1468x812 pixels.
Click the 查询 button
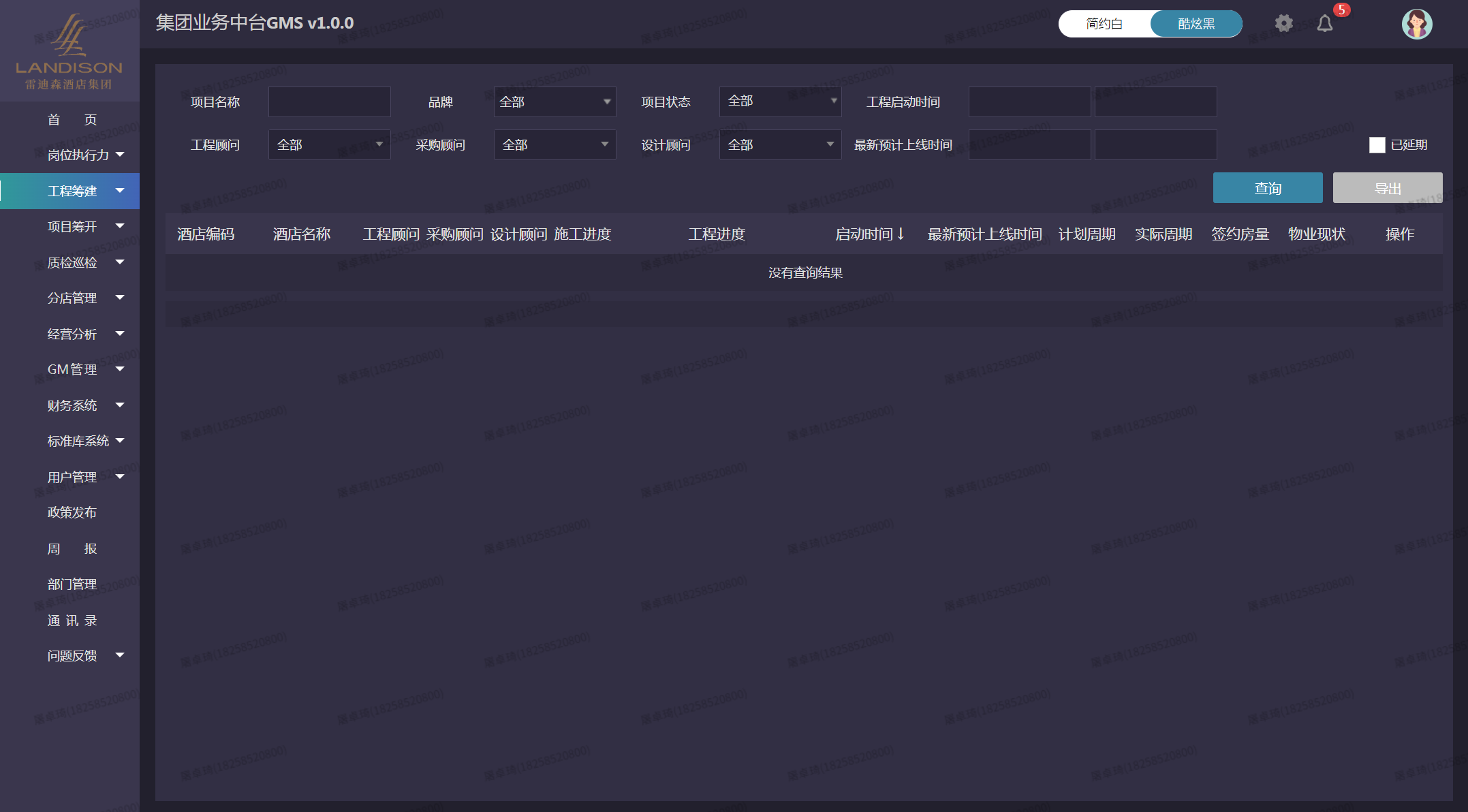click(1267, 188)
